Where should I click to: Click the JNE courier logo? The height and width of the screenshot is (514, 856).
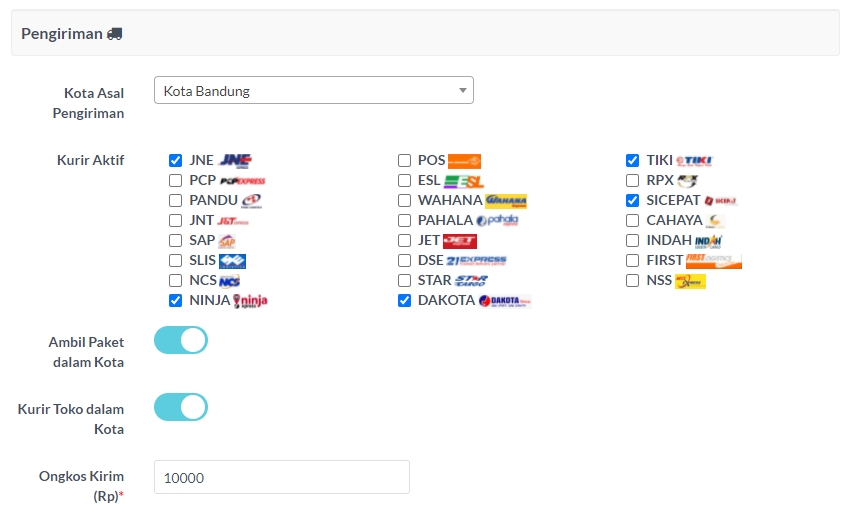point(235,160)
